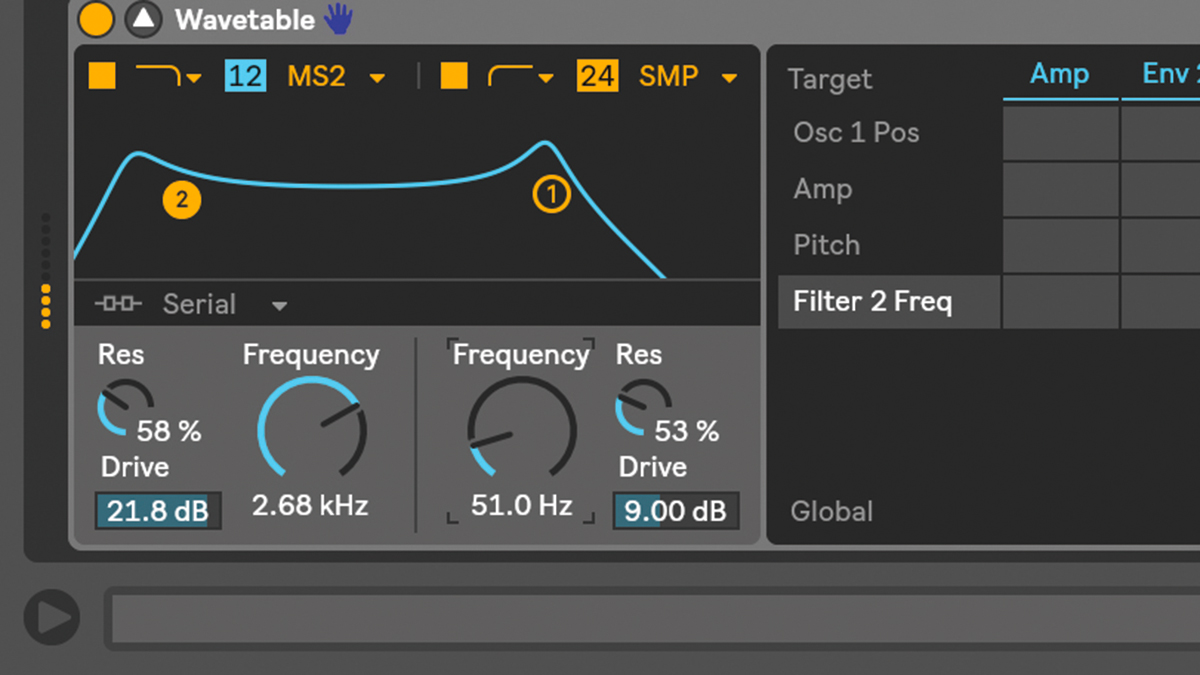Viewport: 1200px width, 675px height.
Task: Click the Drive field showing 21.8 dB
Action: (x=158, y=511)
